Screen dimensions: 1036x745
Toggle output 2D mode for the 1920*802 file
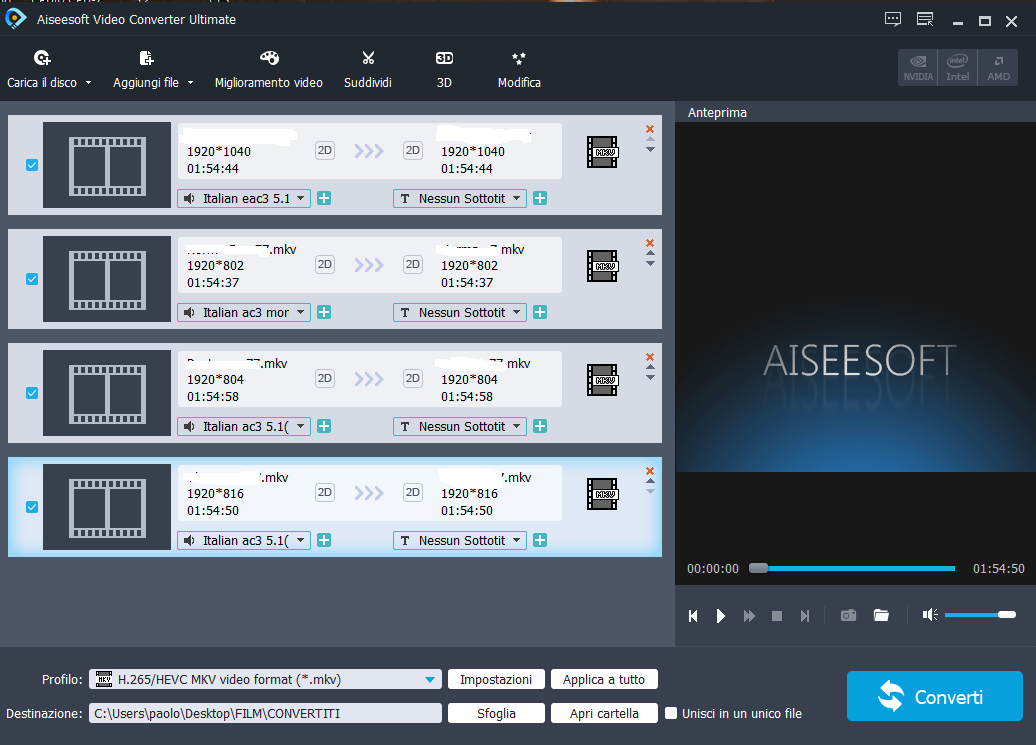412,265
